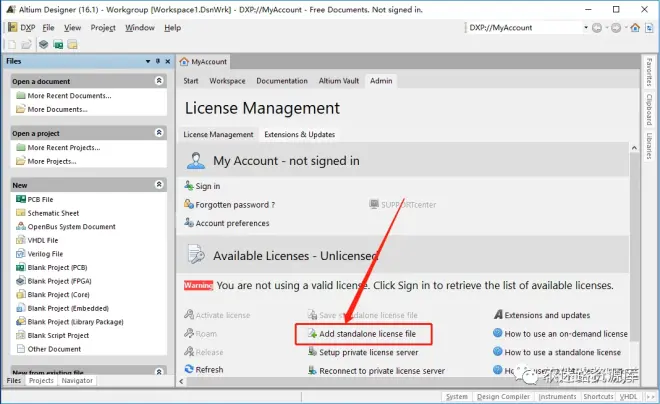
Task: Switch to the Start tab
Action: (191, 81)
